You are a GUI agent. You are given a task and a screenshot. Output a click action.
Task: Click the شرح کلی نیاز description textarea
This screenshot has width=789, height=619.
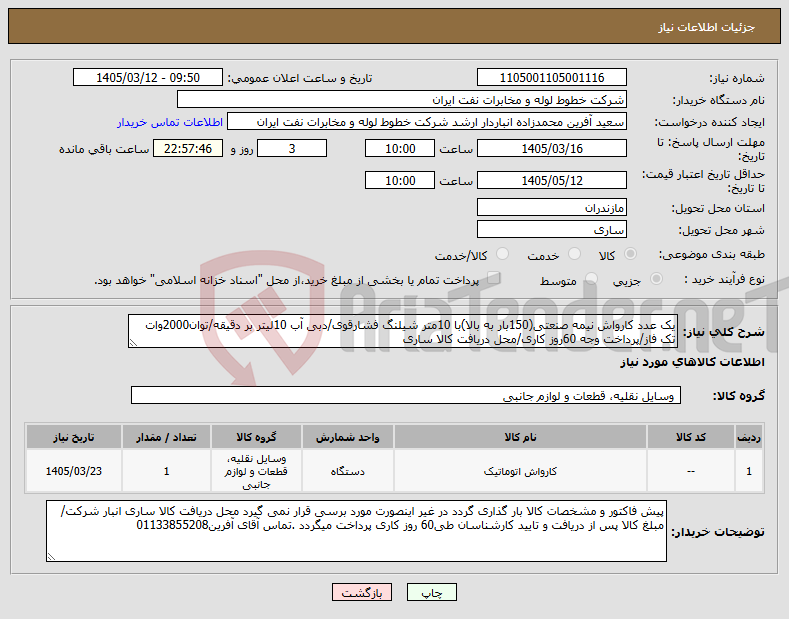click(x=403, y=331)
